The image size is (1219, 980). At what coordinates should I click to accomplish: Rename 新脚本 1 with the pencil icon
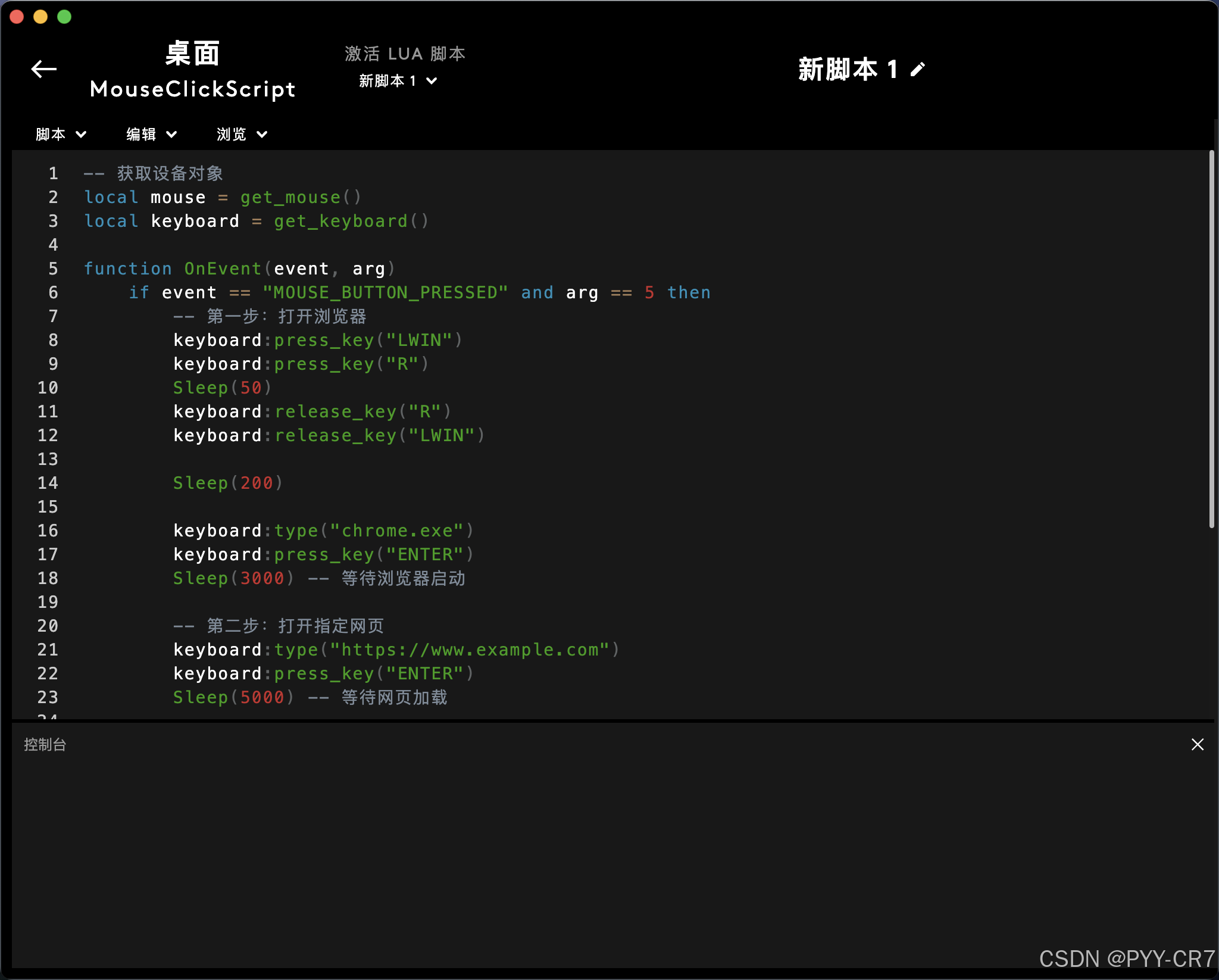pyautogui.click(x=917, y=69)
